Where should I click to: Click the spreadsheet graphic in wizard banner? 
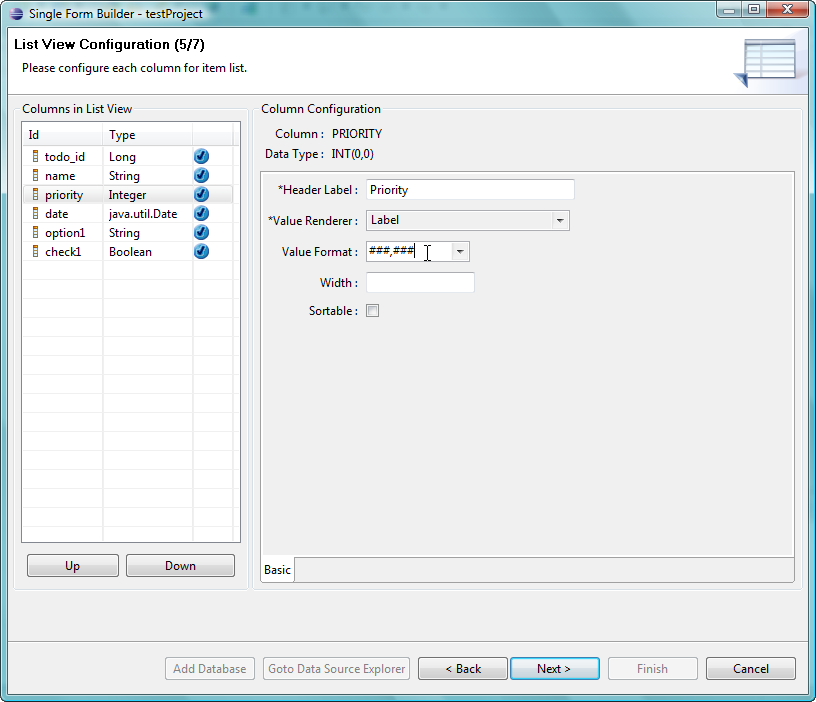(x=770, y=58)
